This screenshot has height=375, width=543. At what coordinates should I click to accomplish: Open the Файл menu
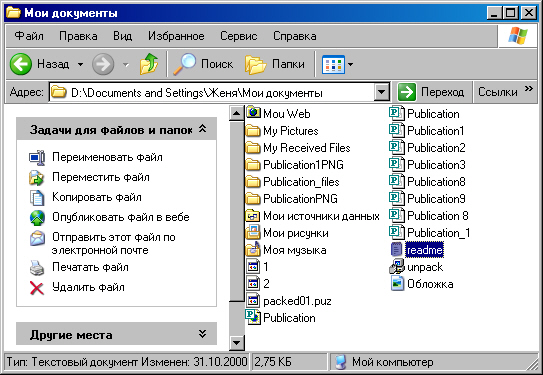tap(29, 36)
